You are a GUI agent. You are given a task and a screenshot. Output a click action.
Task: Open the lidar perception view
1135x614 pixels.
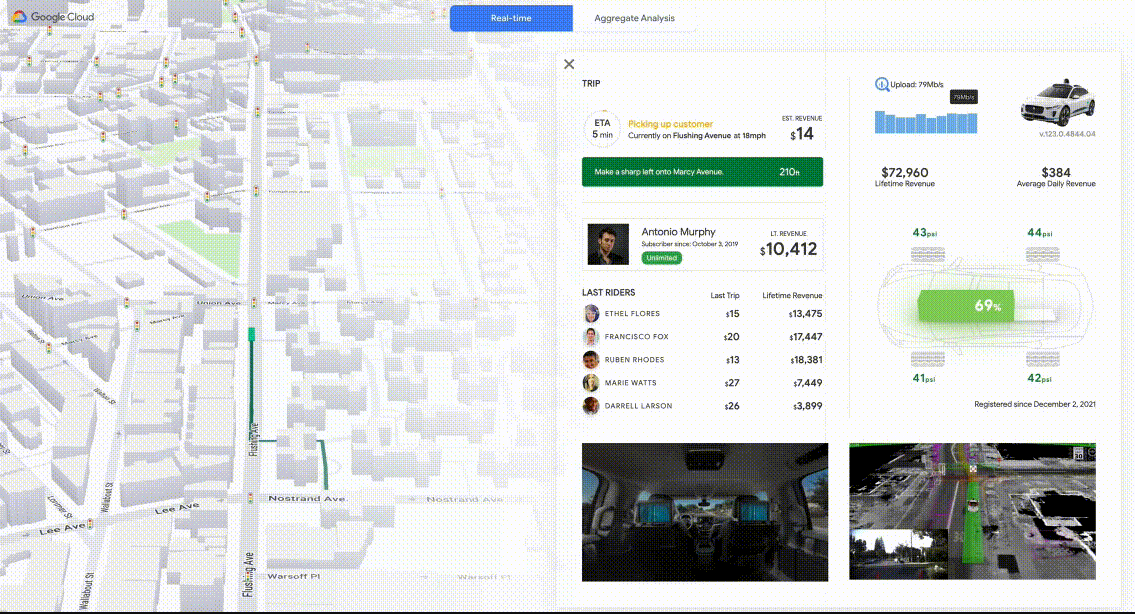click(x=971, y=511)
